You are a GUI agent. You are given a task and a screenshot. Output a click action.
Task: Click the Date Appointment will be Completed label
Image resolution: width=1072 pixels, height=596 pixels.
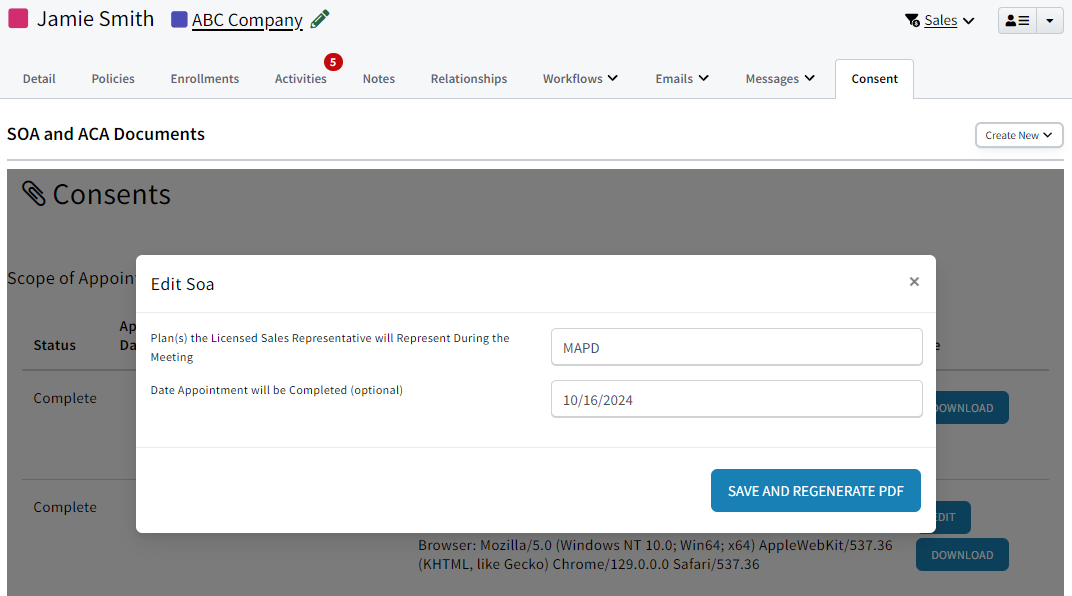277,390
